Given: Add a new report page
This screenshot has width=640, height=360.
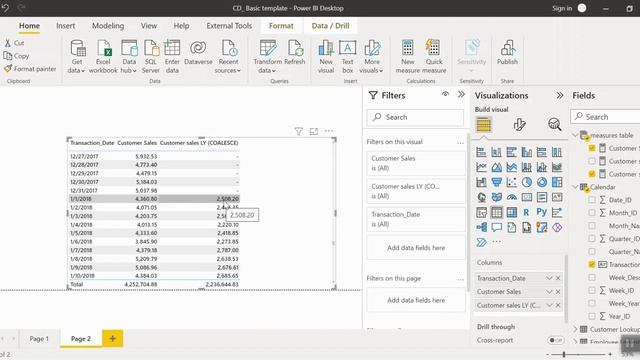Looking at the screenshot, I should point(112,338).
